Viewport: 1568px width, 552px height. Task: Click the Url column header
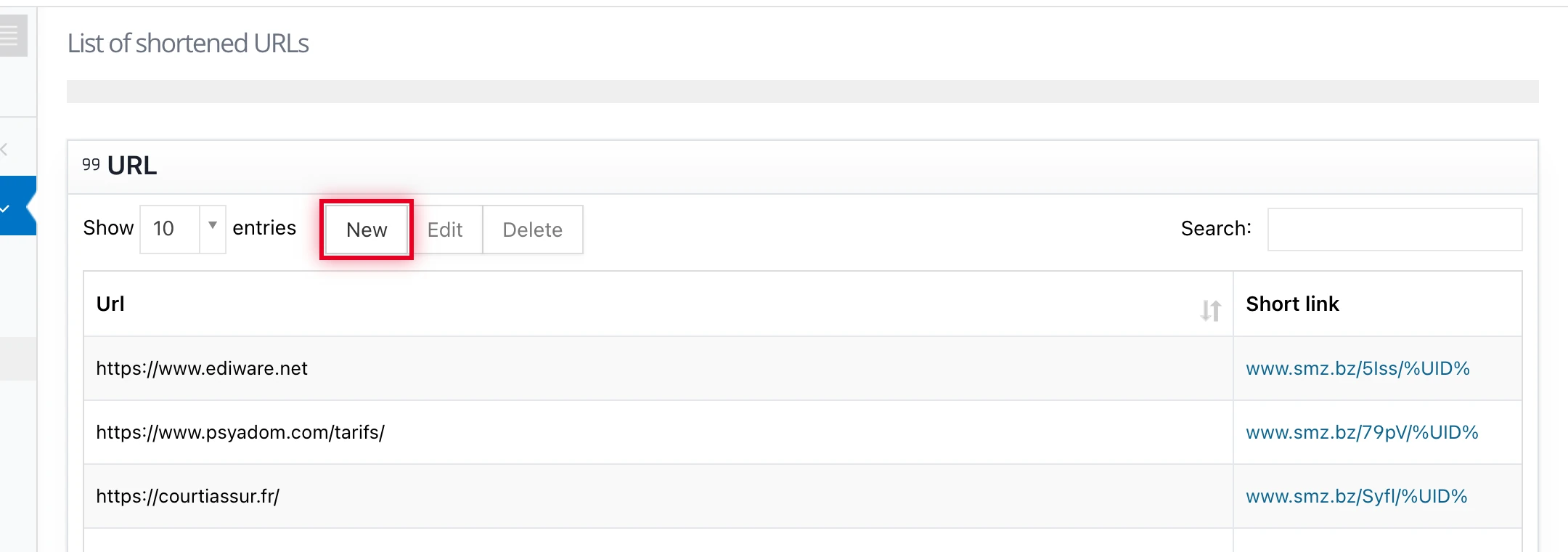tap(110, 304)
